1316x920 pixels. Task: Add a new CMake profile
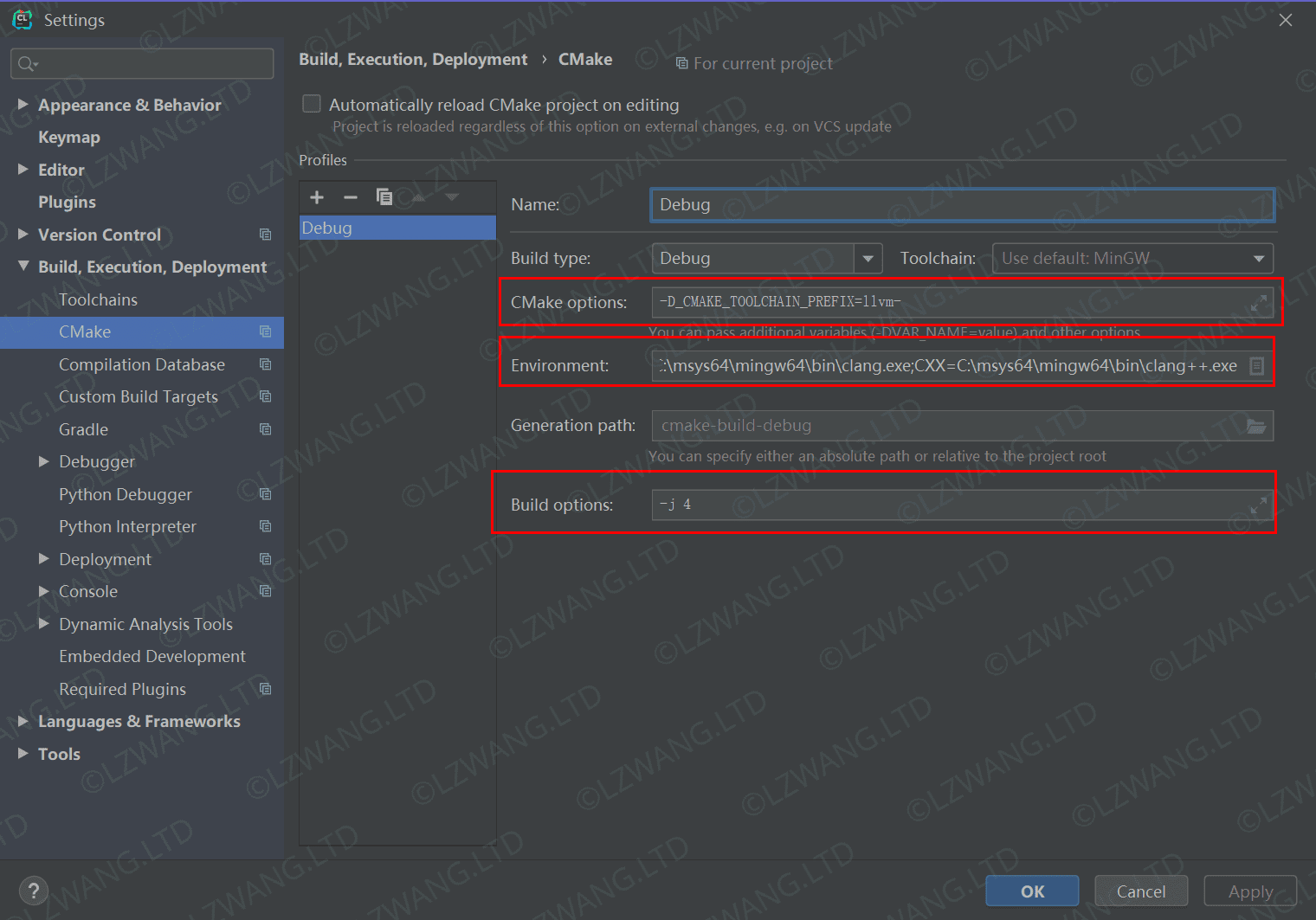[317, 197]
